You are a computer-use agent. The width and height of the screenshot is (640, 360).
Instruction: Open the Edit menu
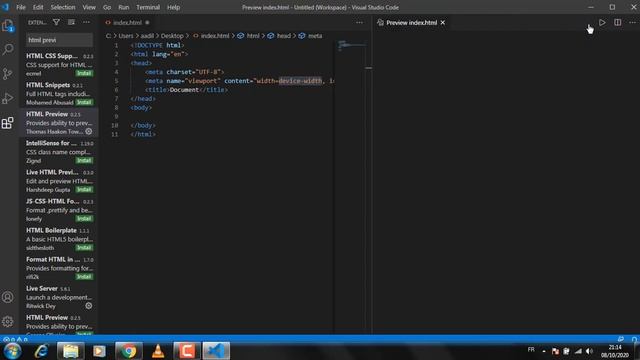(x=38, y=7)
